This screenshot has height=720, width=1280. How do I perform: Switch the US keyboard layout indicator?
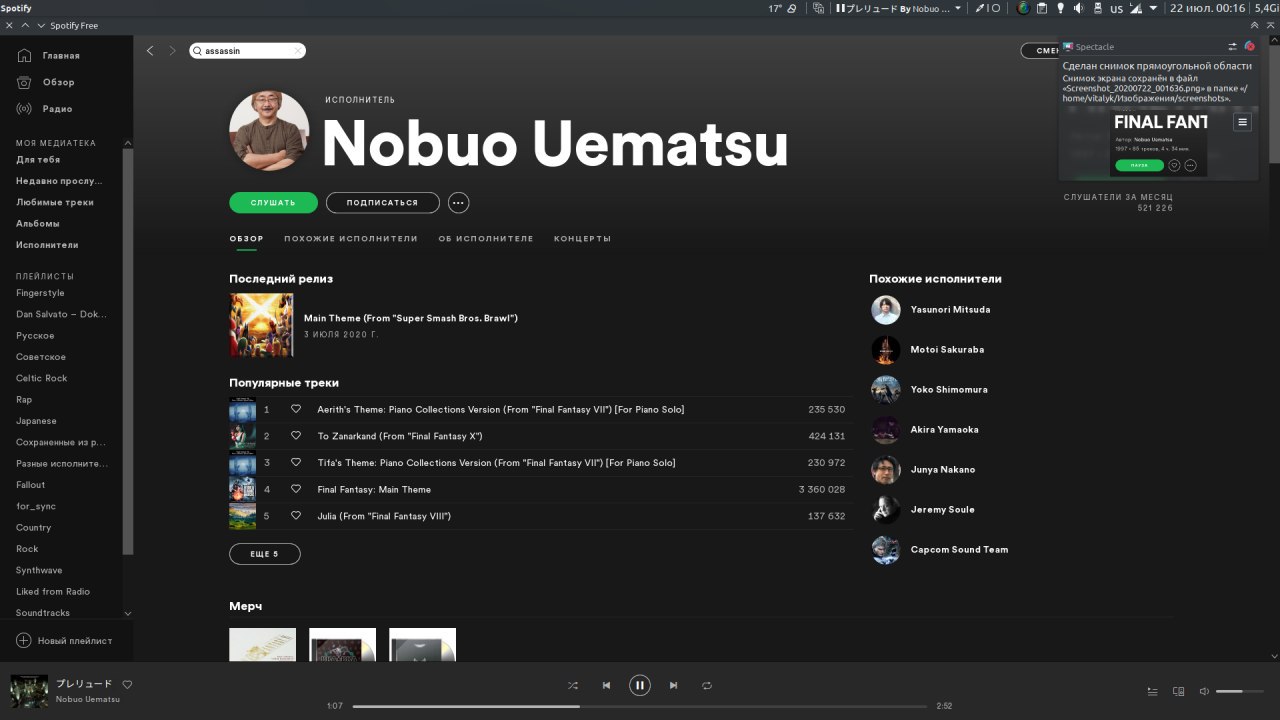coord(1117,8)
